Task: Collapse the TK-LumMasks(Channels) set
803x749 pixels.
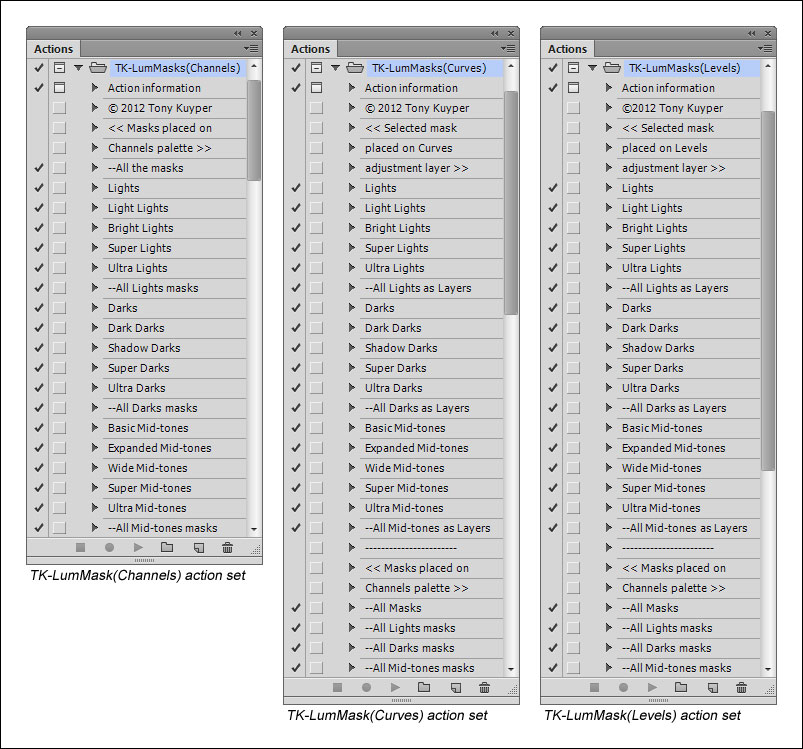Action: (x=78, y=68)
